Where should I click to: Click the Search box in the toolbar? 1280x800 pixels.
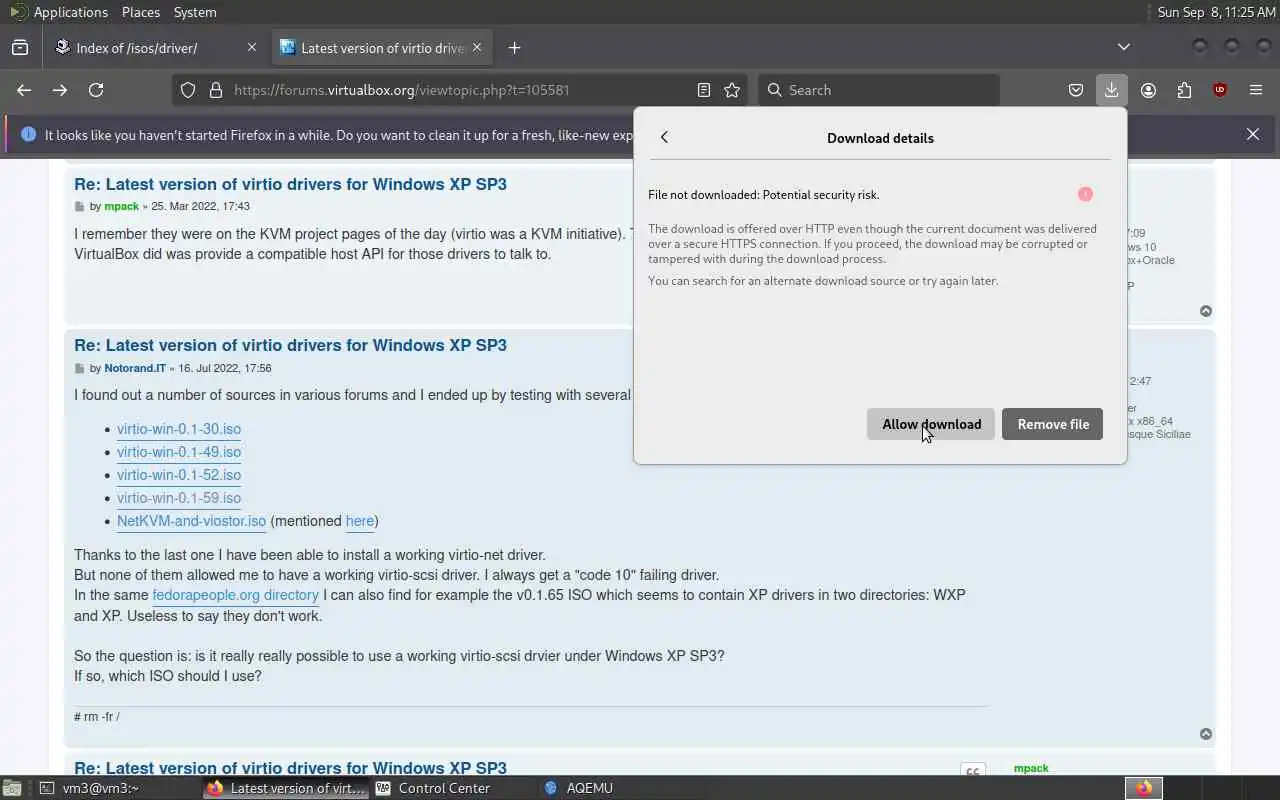(880, 90)
